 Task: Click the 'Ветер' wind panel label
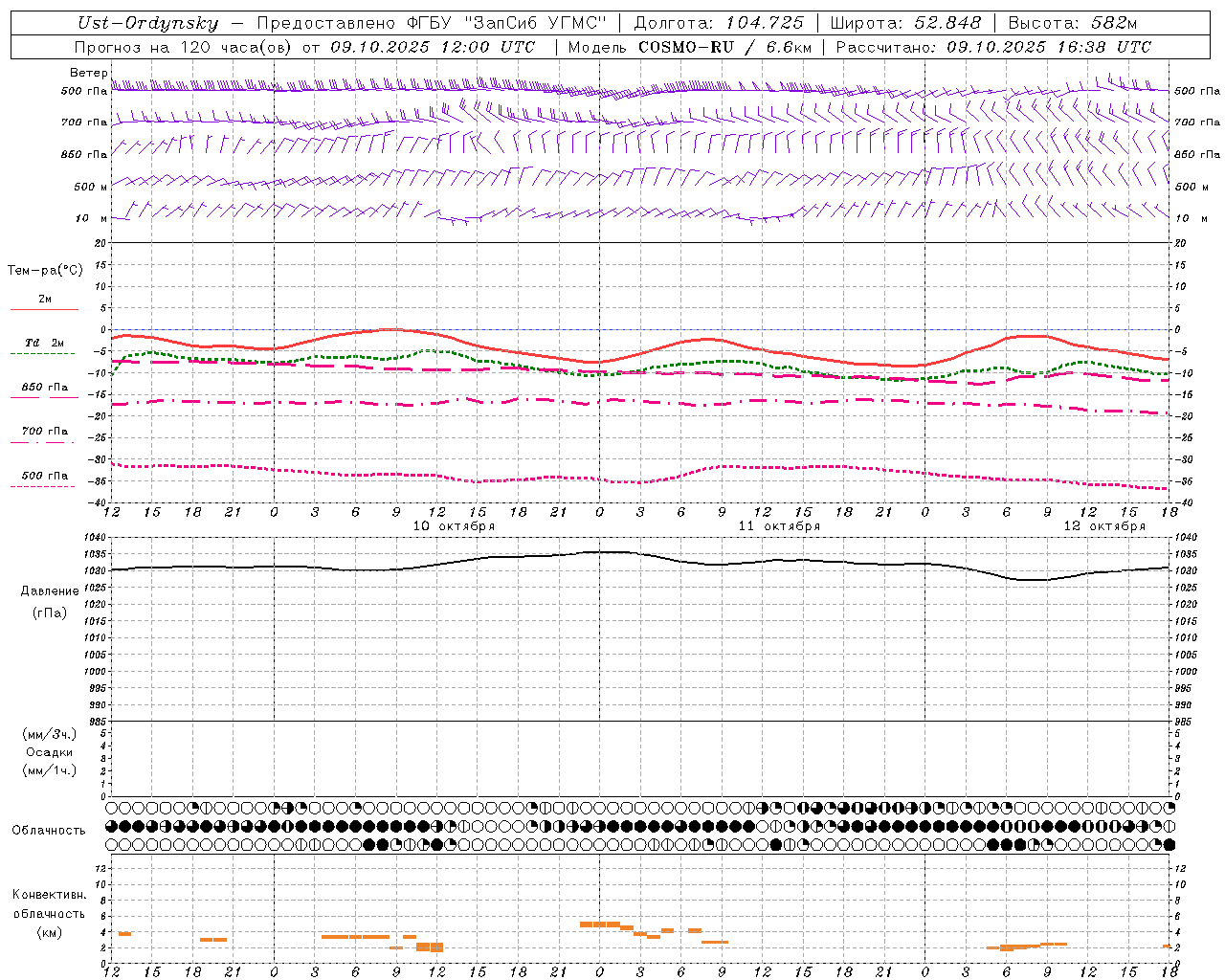(89, 73)
